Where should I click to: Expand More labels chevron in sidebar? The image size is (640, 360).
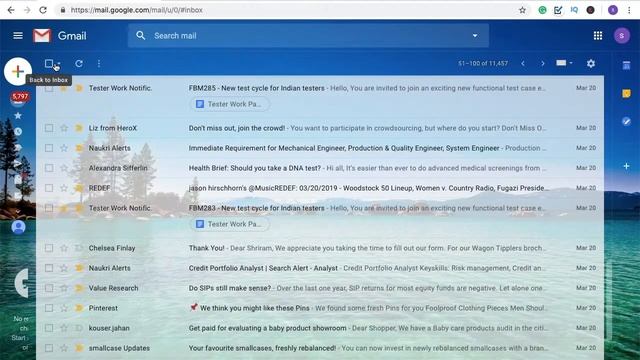pos(18,211)
